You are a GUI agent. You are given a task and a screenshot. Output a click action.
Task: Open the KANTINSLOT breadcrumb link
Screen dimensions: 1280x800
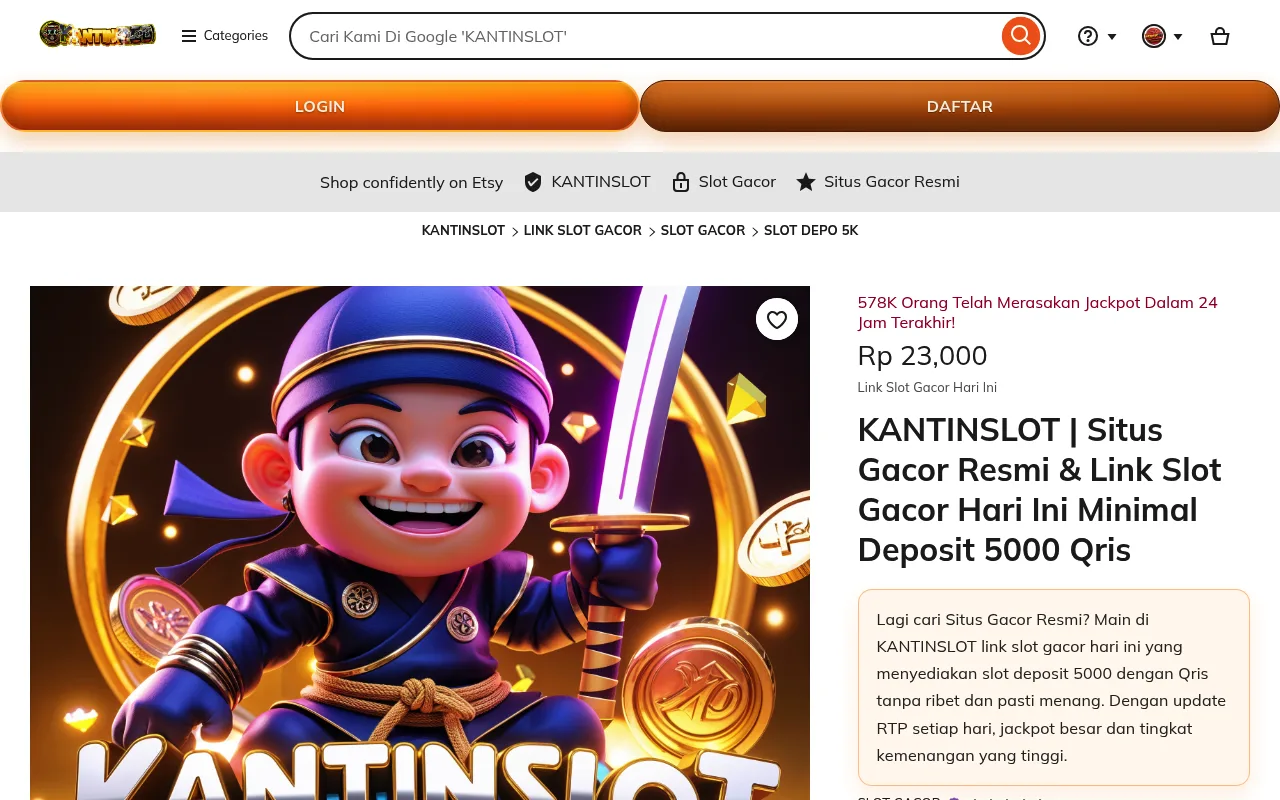[x=463, y=230]
